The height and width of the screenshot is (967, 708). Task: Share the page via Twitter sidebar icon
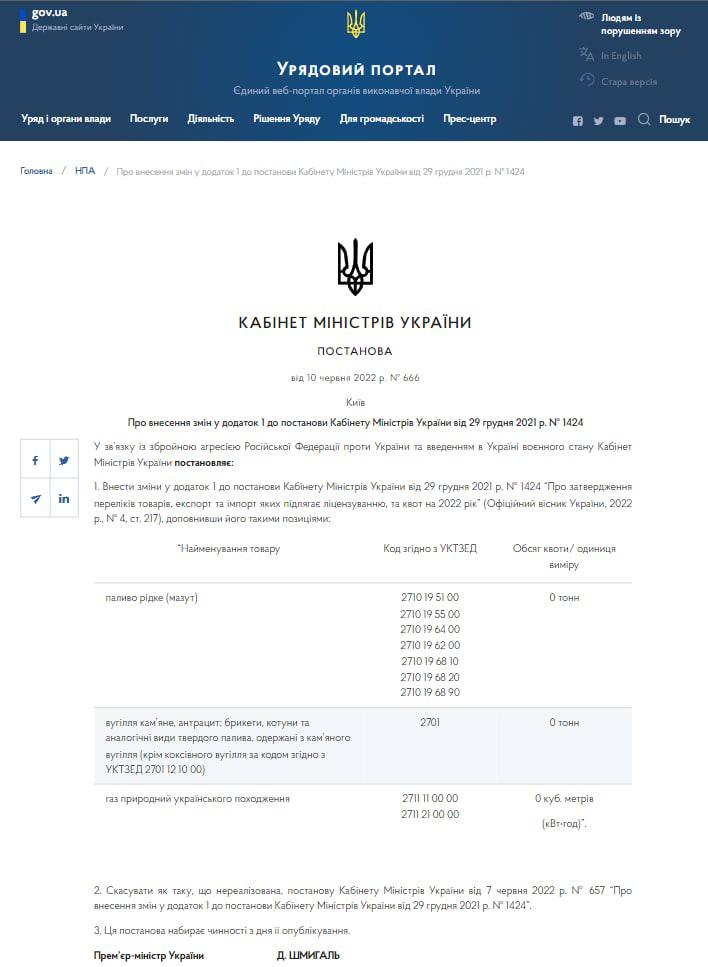(64, 460)
